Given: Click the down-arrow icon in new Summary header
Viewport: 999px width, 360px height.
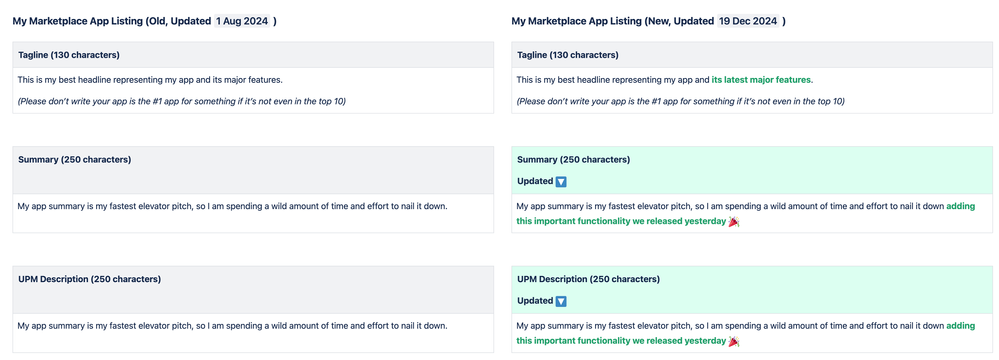Looking at the screenshot, I should [x=561, y=182].
